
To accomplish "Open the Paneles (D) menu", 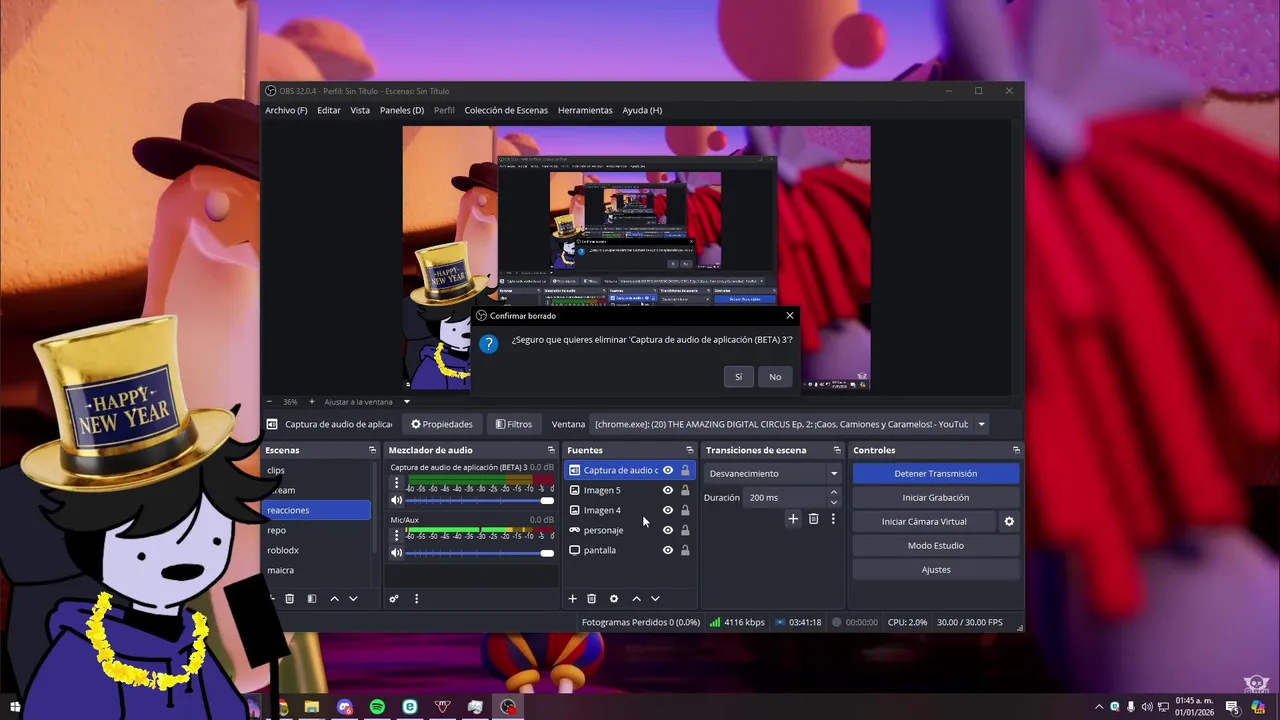I will (x=402, y=110).
